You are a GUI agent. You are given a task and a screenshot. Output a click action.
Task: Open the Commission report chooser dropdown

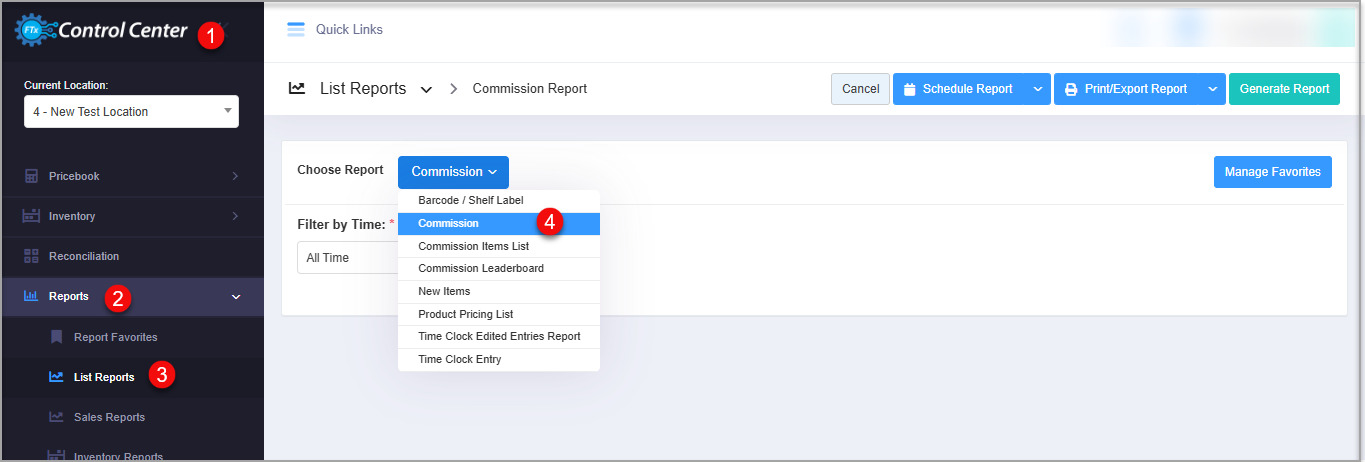point(453,172)
